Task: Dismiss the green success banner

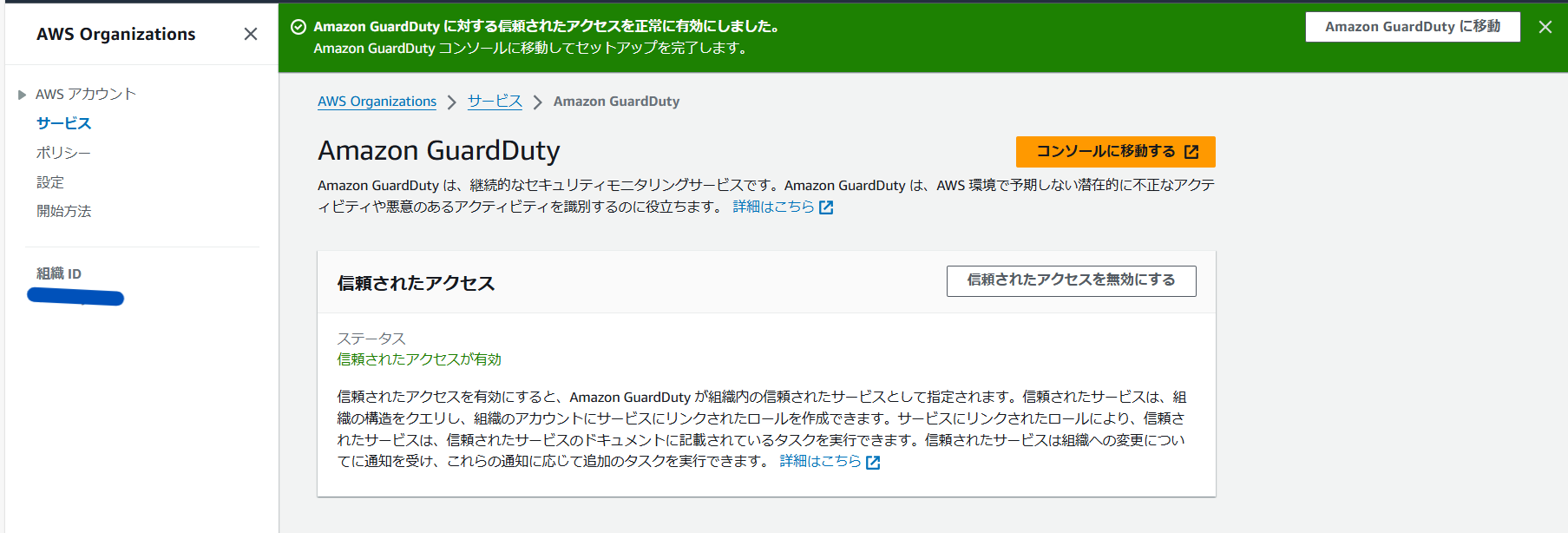Action: pos(1545,27)
